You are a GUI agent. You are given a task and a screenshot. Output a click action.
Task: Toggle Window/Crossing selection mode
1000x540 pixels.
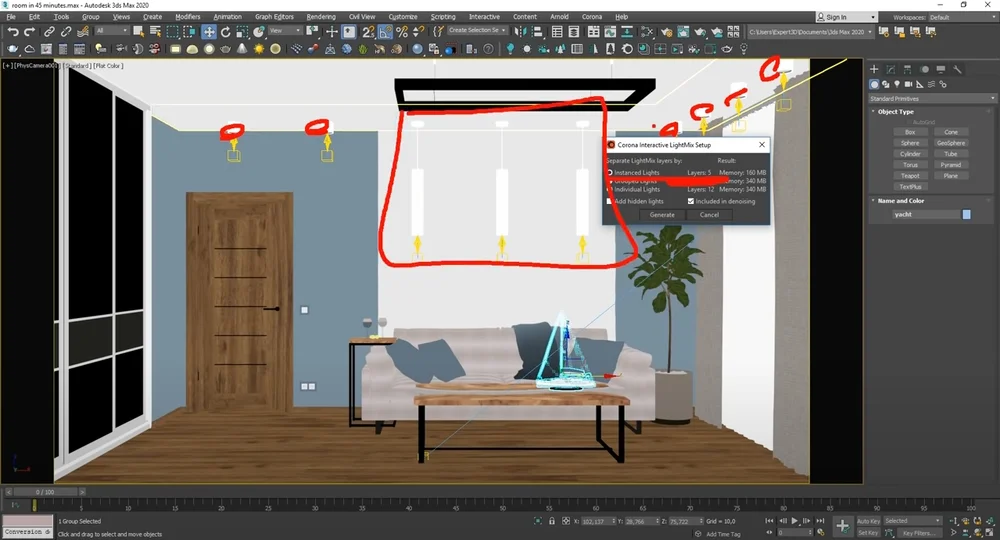(x=189, y=31)
